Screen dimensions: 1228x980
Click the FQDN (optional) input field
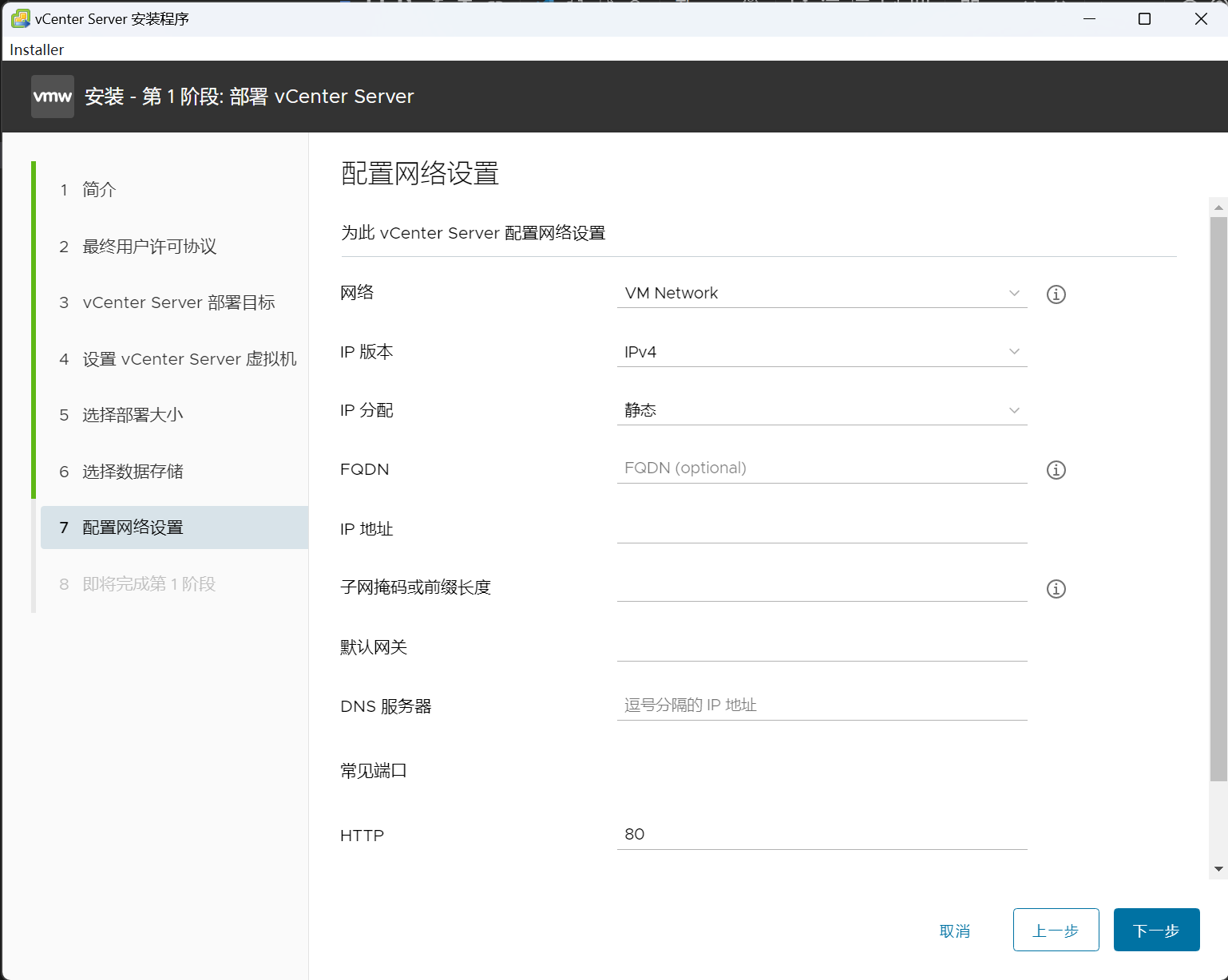822,468
